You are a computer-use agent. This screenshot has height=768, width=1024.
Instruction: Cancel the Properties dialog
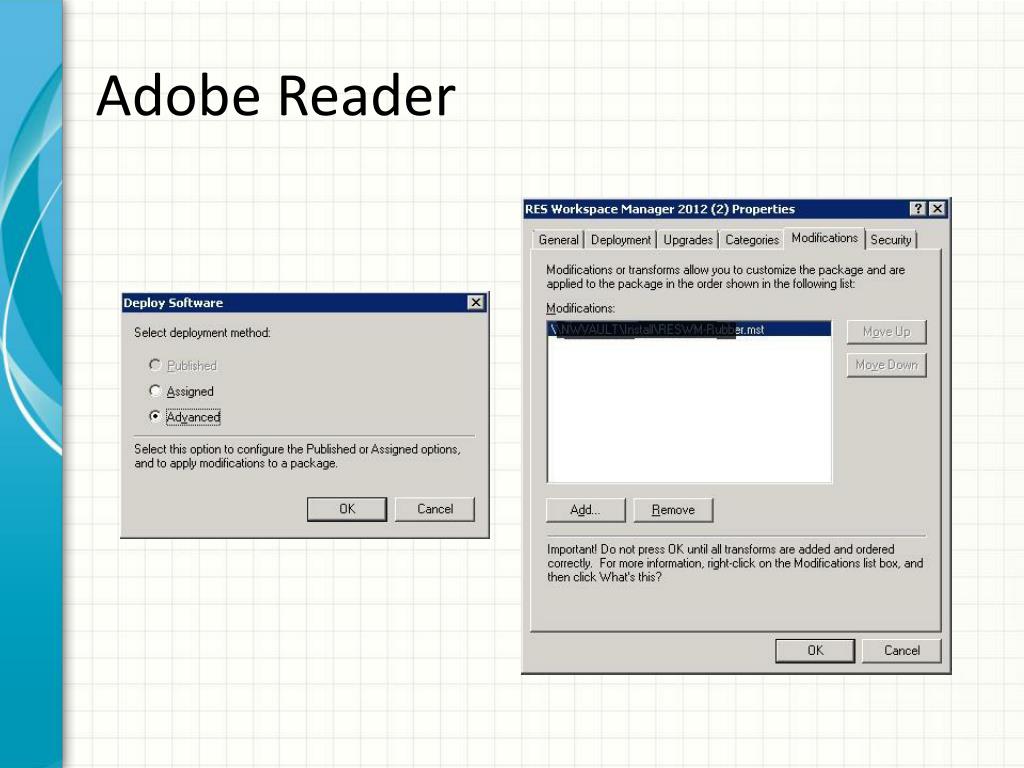click(x=902, y=650)
